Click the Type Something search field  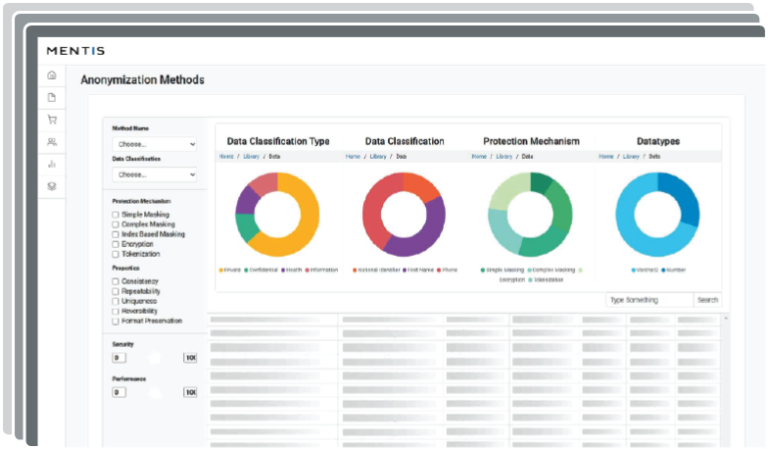[648, 300]
